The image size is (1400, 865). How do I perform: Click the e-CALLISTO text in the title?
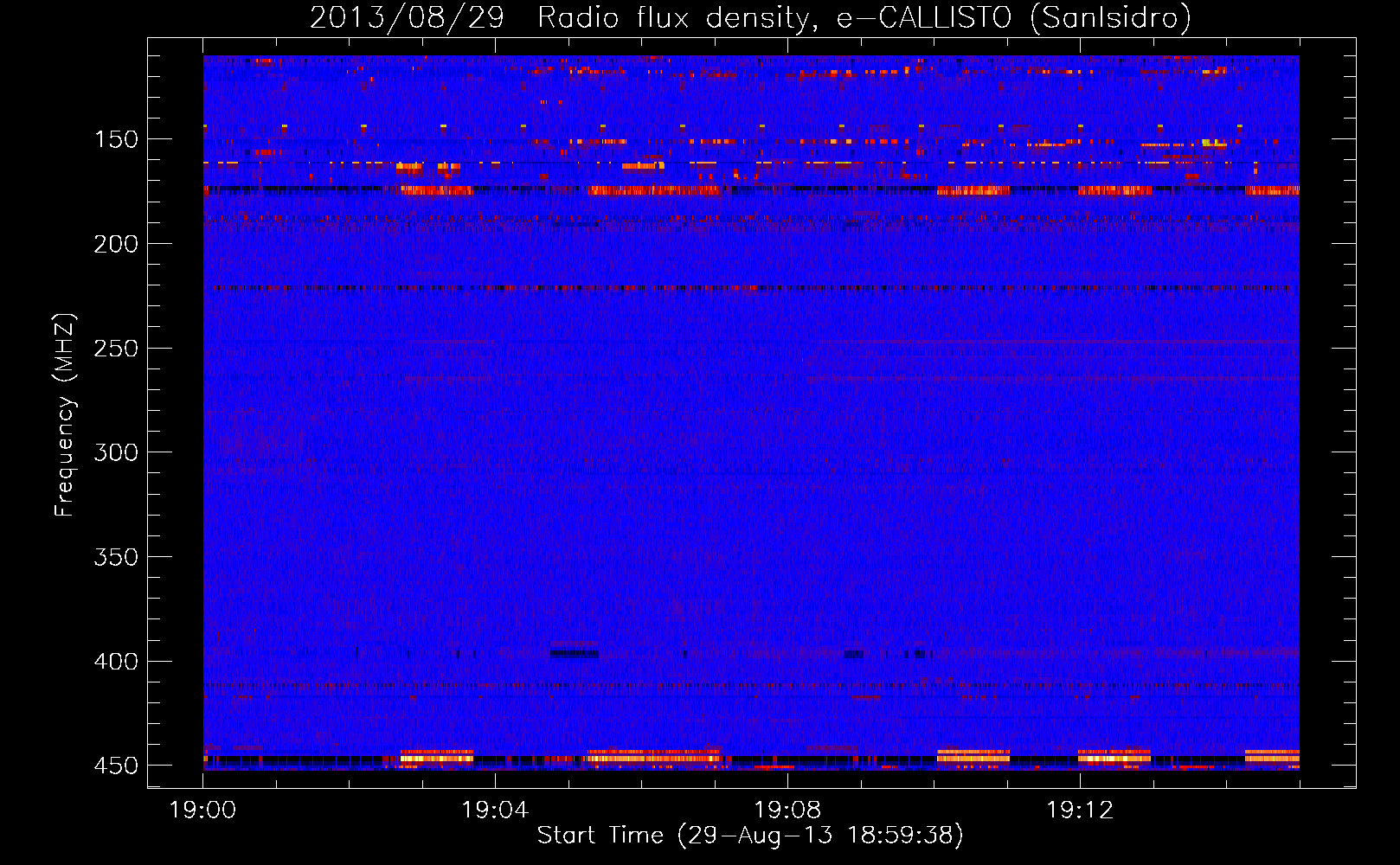(x=923, y=17)
